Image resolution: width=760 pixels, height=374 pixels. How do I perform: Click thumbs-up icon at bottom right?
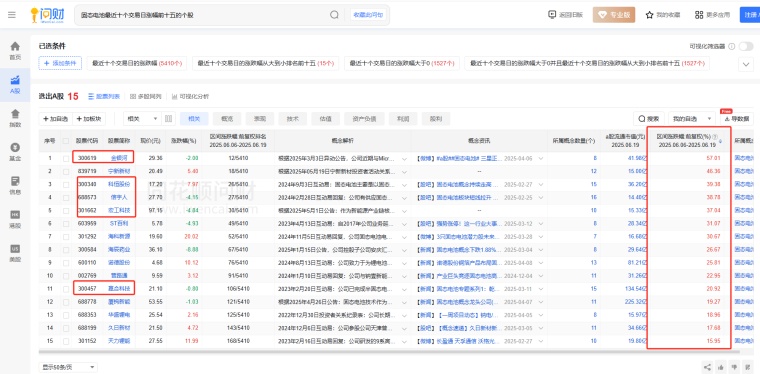tap(721, 367)
